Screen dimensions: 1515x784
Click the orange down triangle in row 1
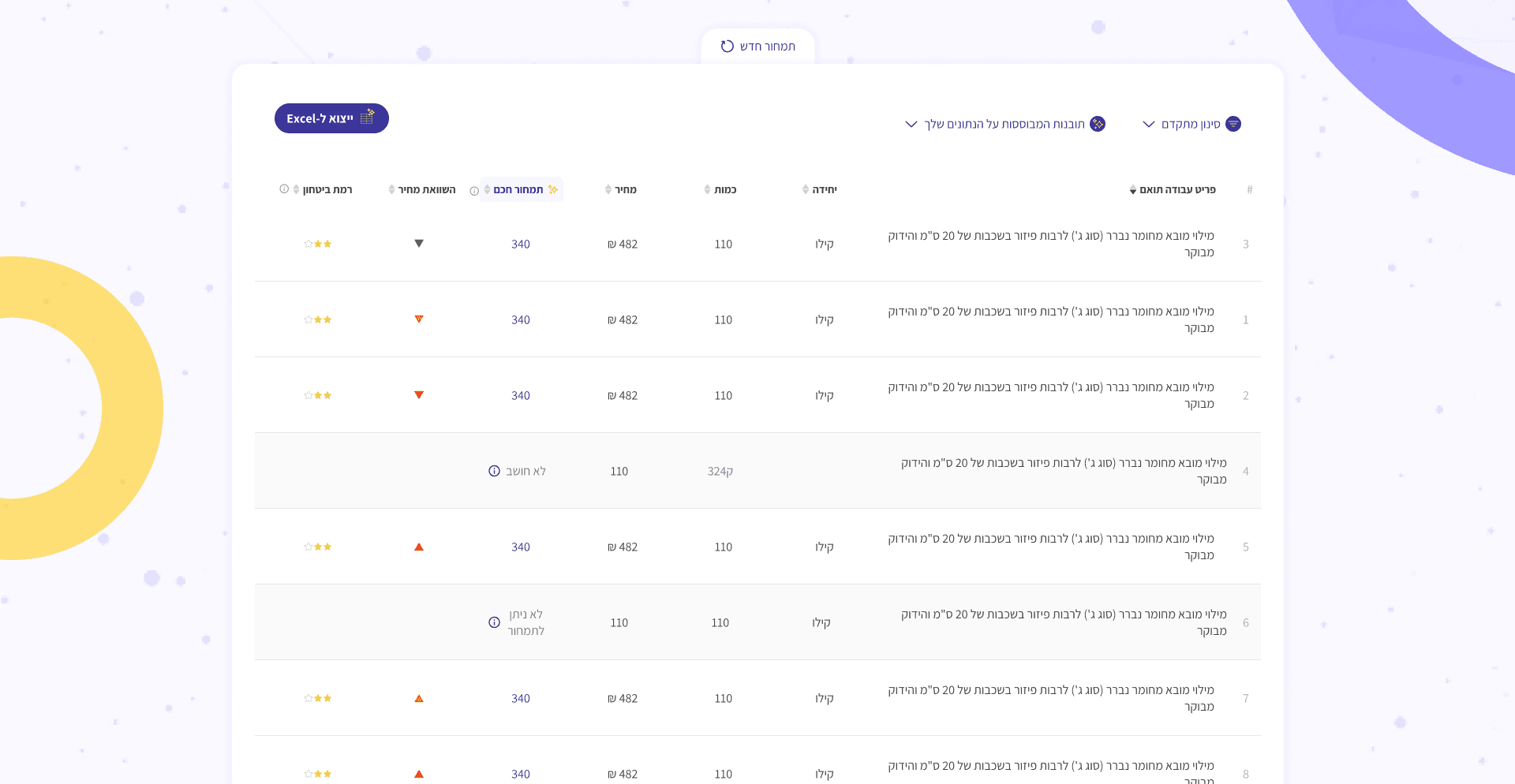pos(419,319)
